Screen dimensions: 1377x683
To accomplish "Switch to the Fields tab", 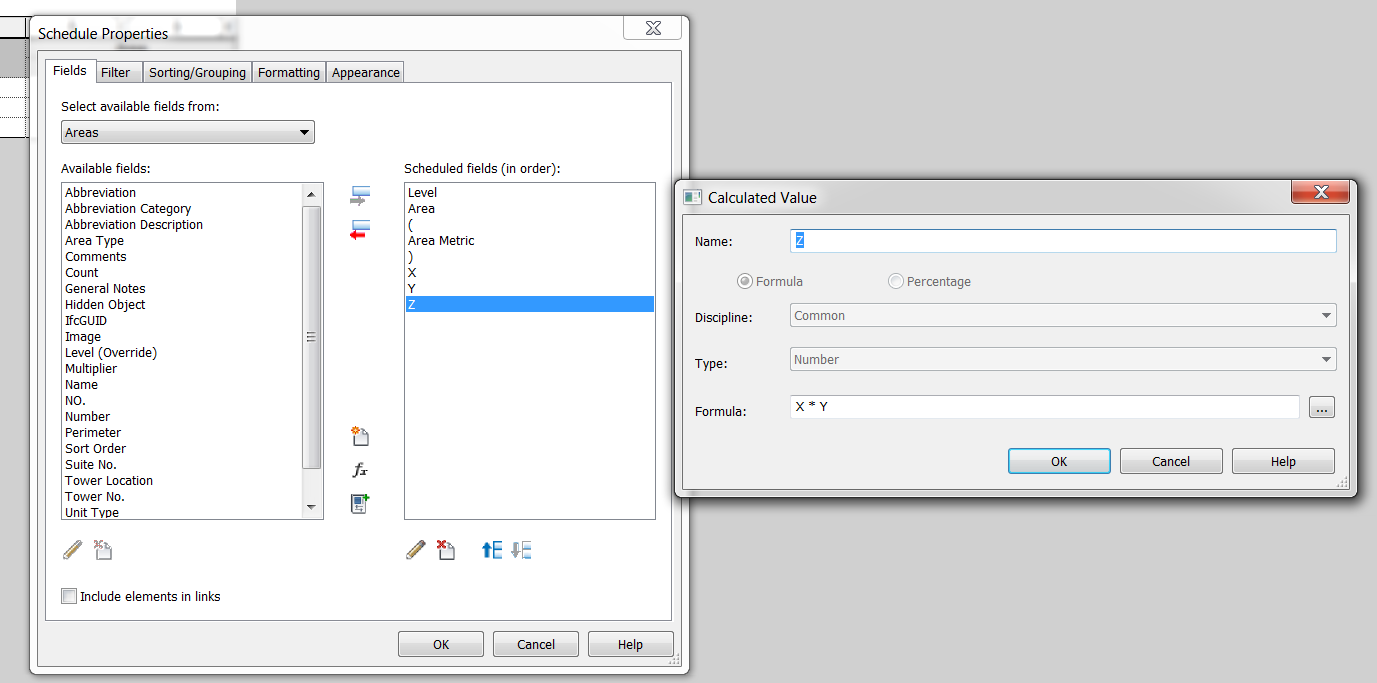I will pos(70,71).
